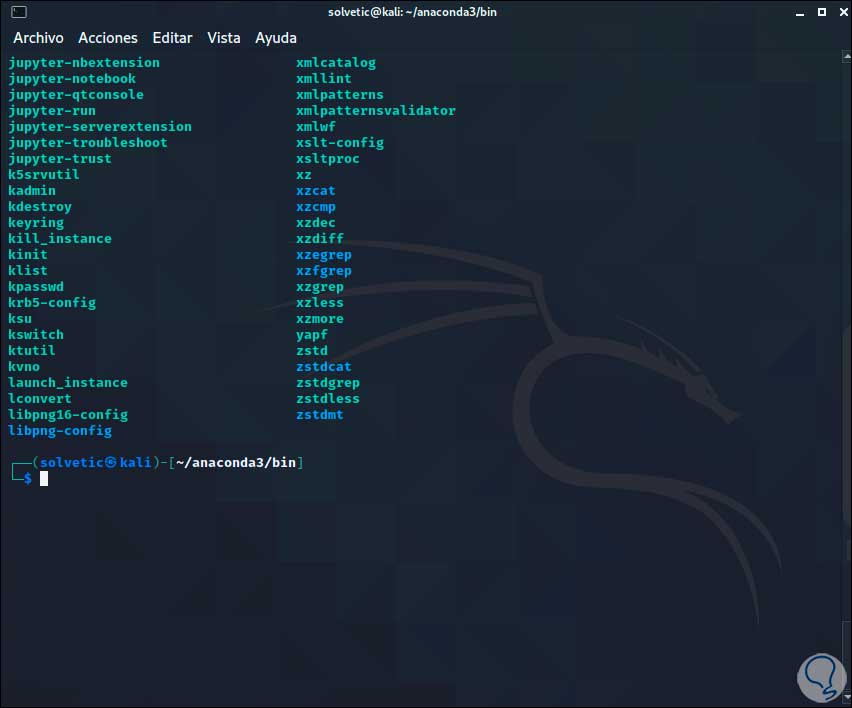Viewport: 852px width, 708px height.
Task: Click the jupyter-nbextension entry
Action: [84, 63]
